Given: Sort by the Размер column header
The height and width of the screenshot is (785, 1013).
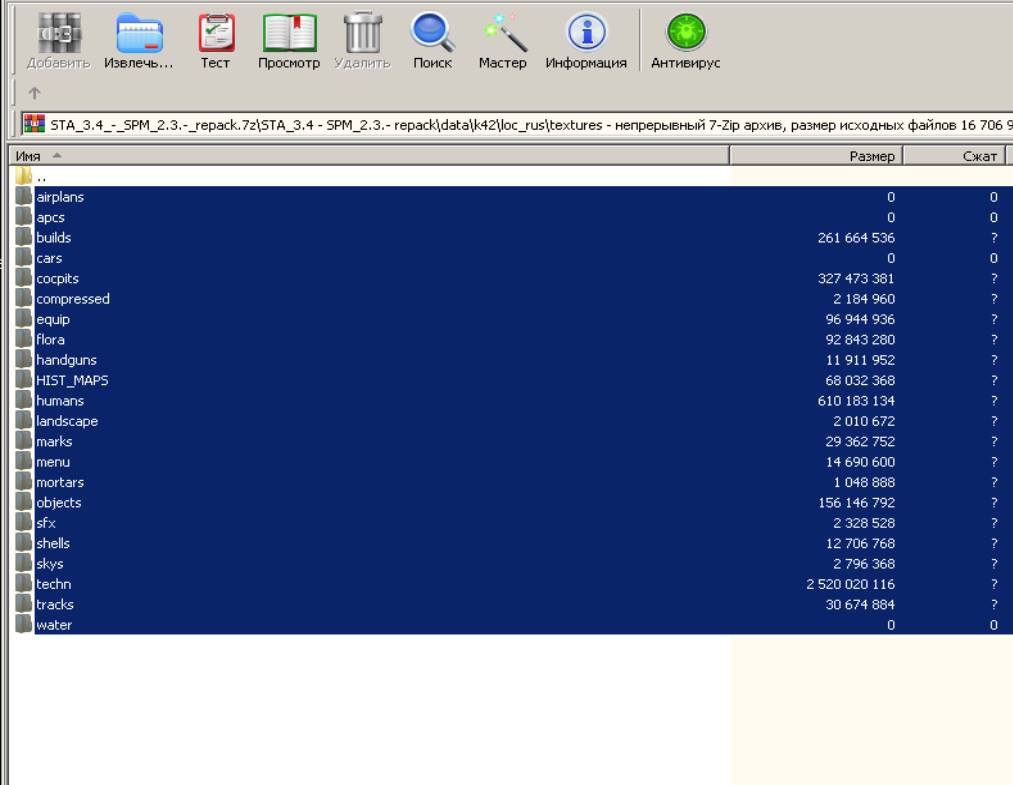Looking at the screenshot, I should (816, 156).
